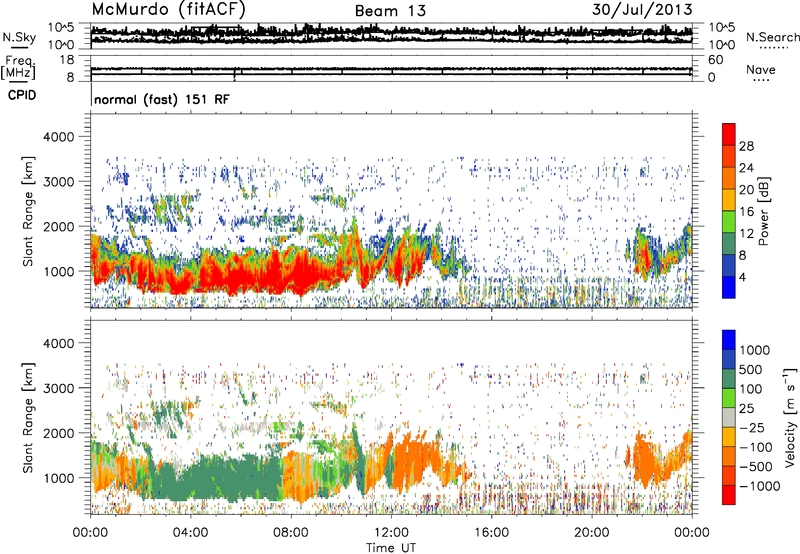This screenshot has height=554, width=800.
Task: Click the Slant Range label of velocity panel
Action: pos(28,417)
